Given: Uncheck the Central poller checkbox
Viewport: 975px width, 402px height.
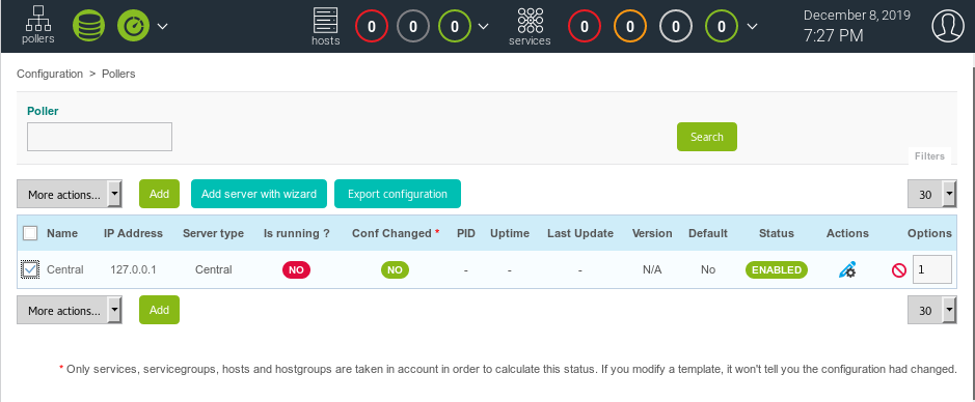Looking at the screenshot, I should tap(30, 269).
